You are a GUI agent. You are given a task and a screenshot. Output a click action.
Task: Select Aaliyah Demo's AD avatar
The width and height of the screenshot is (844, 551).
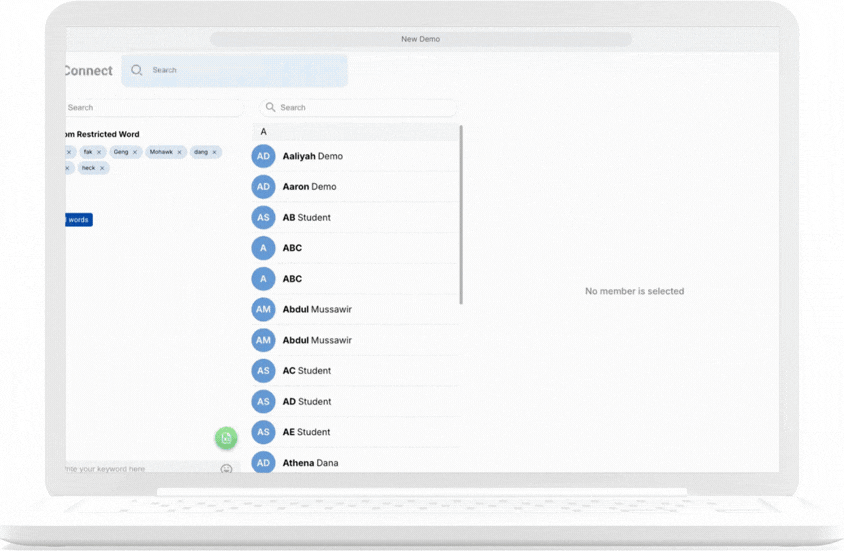coord(263,156)
